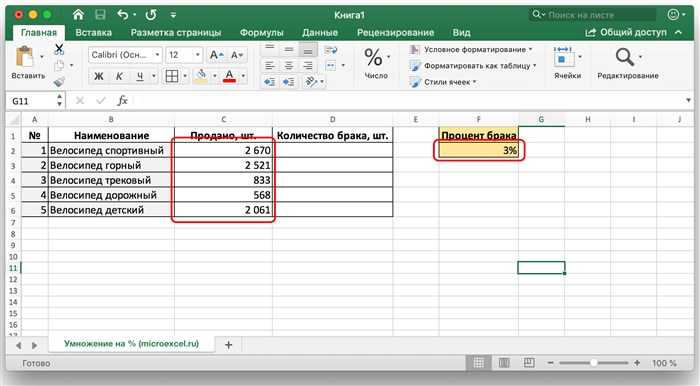The width and height of the screenshot is (700, 386).
Task: Collapse the ribbon with the chevron
Action: (679, 33)
